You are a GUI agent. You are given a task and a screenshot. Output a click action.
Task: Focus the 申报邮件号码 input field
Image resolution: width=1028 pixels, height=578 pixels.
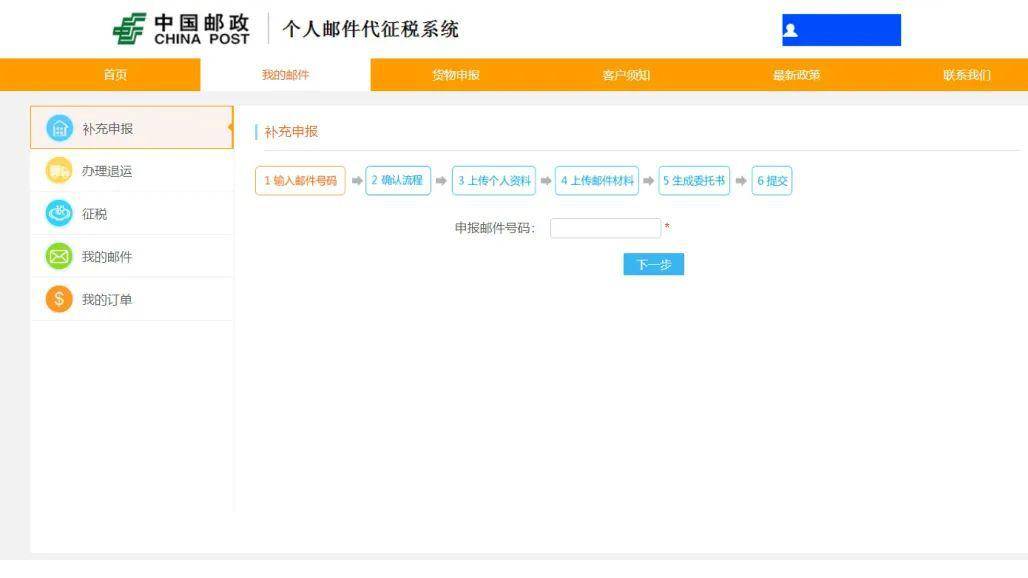(x=605, y=228)
